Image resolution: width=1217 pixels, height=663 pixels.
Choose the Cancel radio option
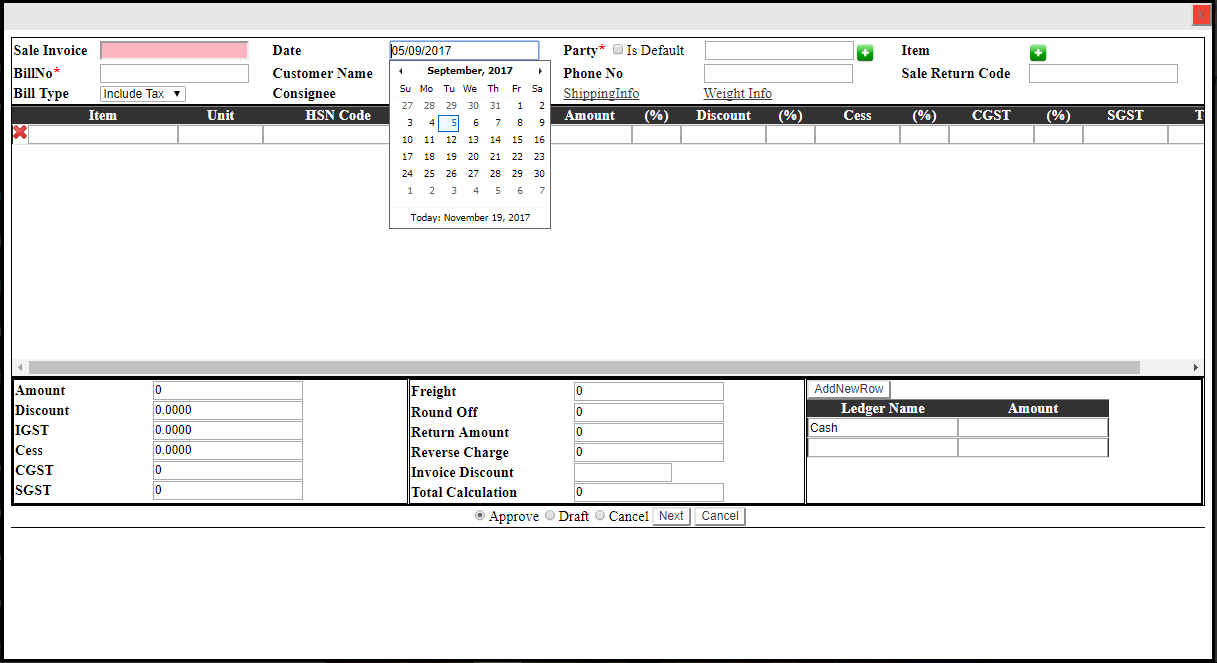point(600,516)
